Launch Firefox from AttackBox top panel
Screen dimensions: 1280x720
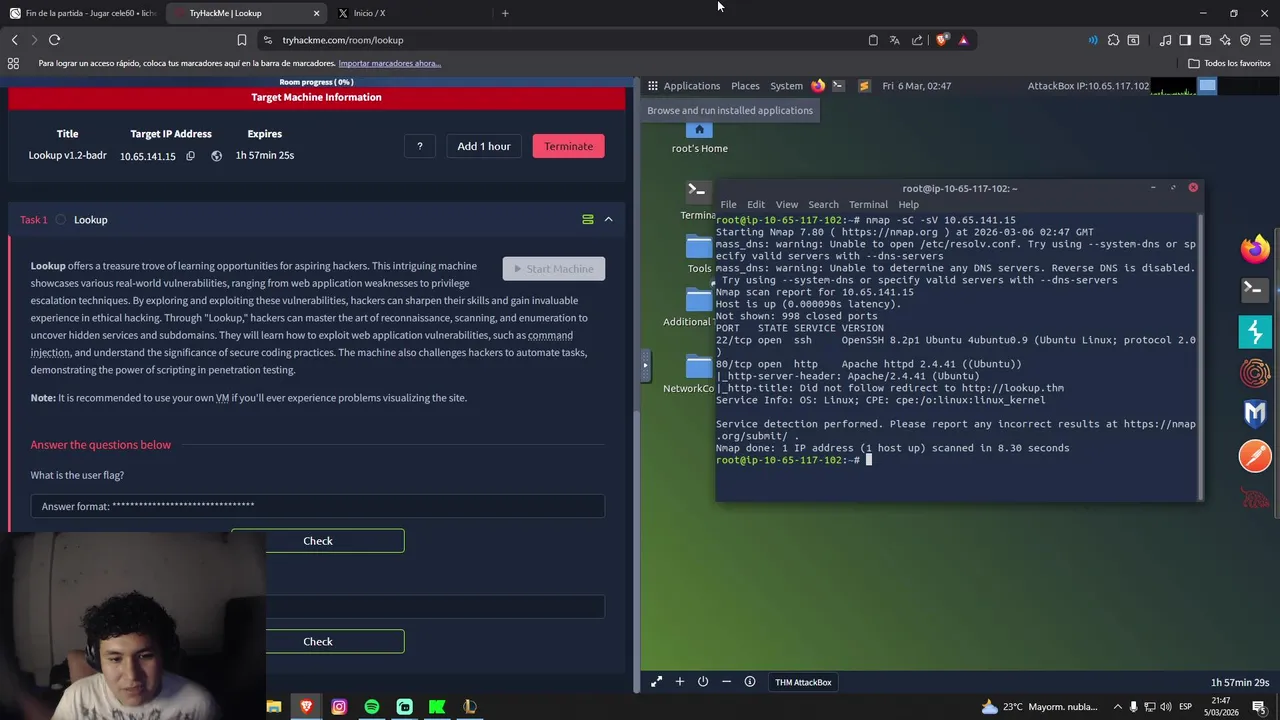818,86
